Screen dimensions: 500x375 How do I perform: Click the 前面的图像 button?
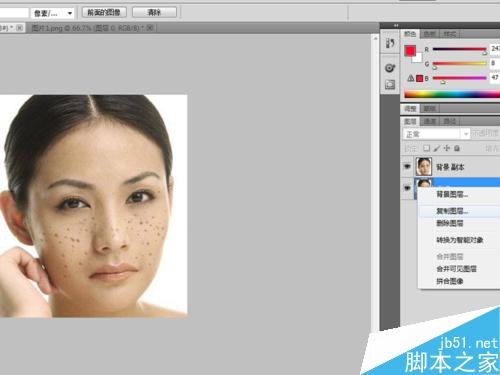coord(104,13)
